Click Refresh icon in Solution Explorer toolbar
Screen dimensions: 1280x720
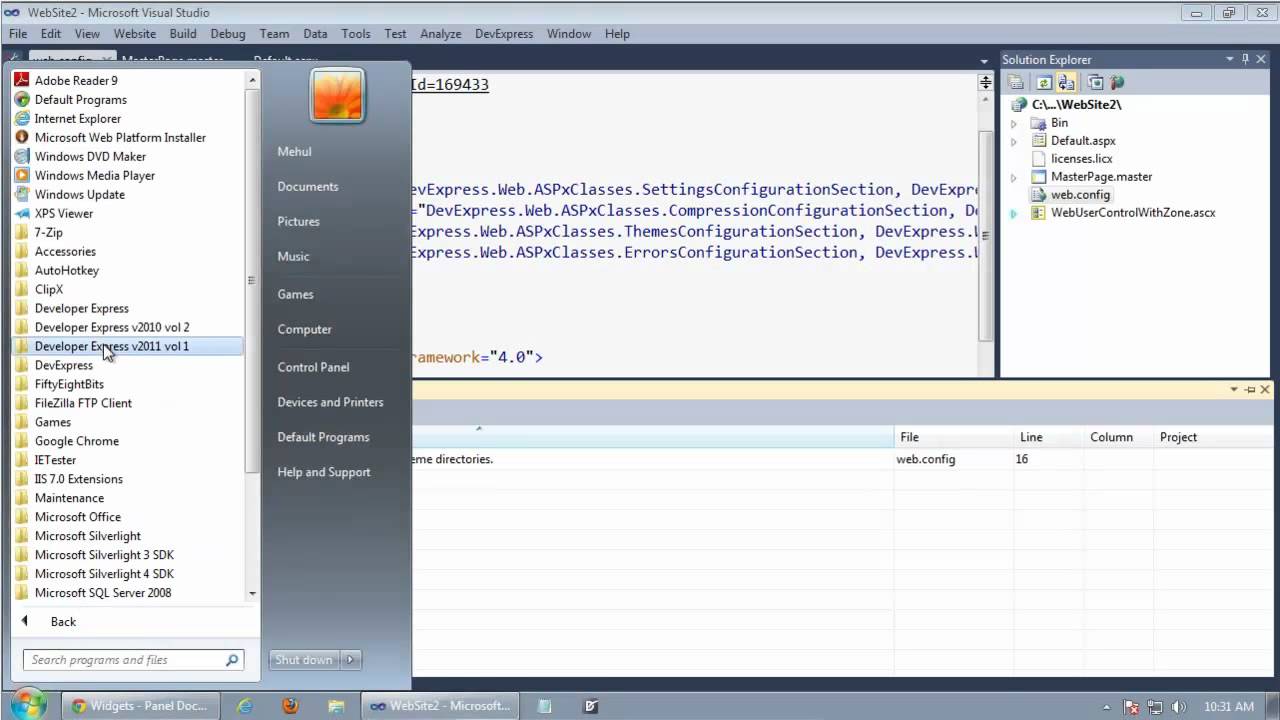pyautogui.click(x=1044, y=83)
